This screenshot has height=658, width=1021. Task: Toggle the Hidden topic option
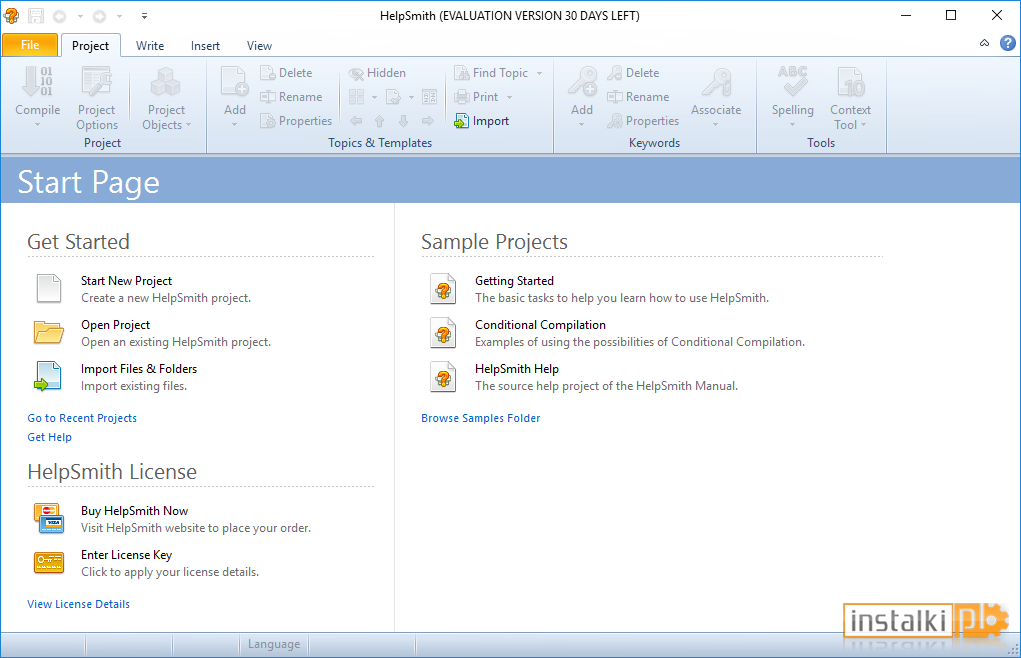[377, 73]
